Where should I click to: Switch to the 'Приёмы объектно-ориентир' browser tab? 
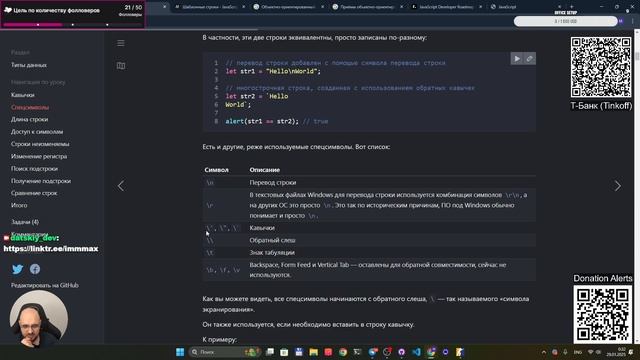[367, 7]
